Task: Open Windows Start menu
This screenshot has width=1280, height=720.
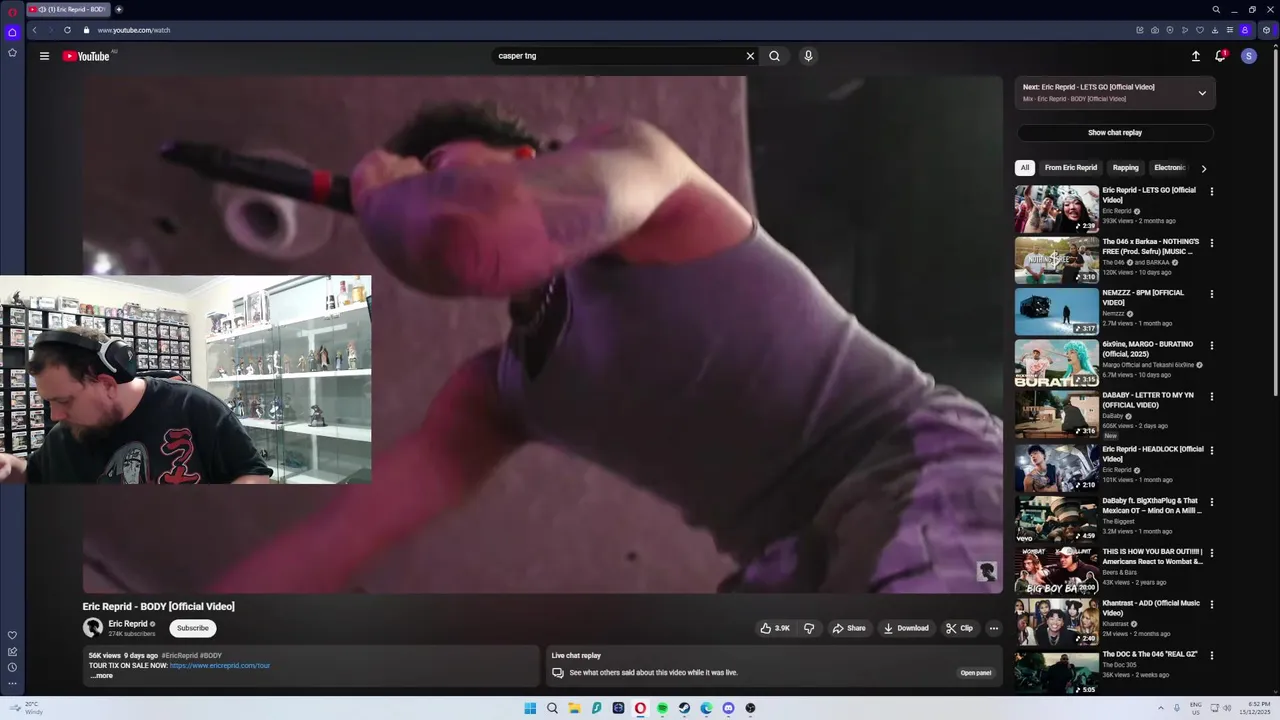Action: (x=530, y=708)
